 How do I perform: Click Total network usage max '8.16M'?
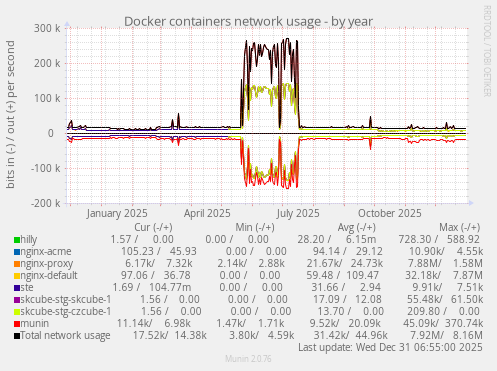(x=468, y=335)
